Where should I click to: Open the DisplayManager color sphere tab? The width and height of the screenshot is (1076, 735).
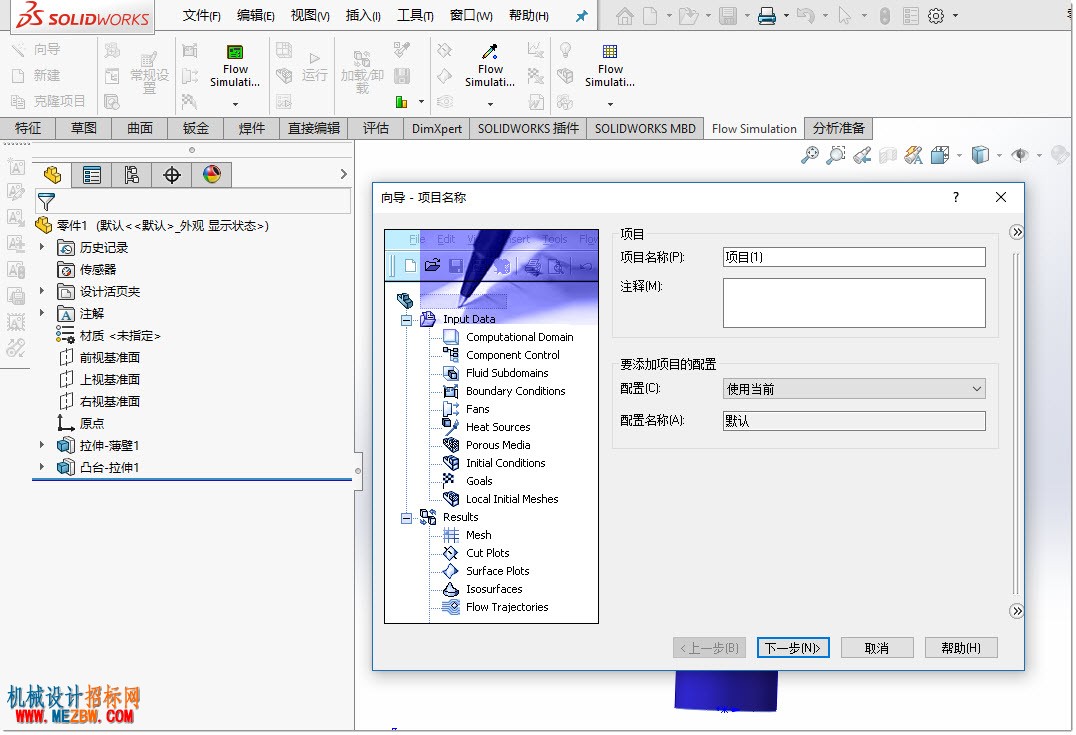(212, 174)
